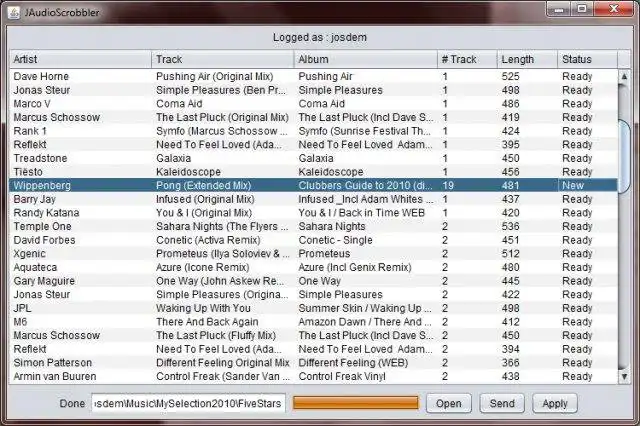Select the Dave Horne artist cell

click(80, 76)
